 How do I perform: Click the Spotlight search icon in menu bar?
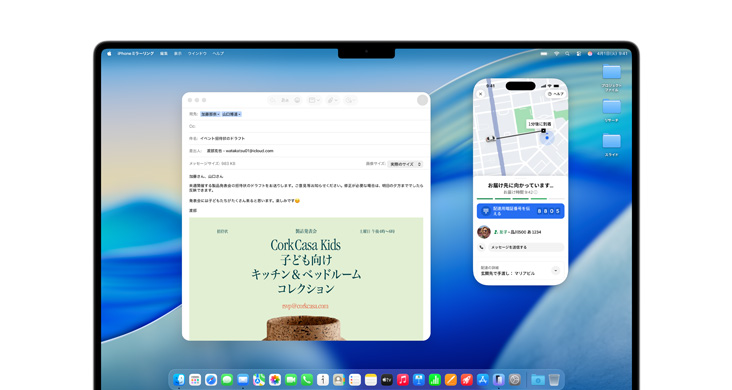568,54
